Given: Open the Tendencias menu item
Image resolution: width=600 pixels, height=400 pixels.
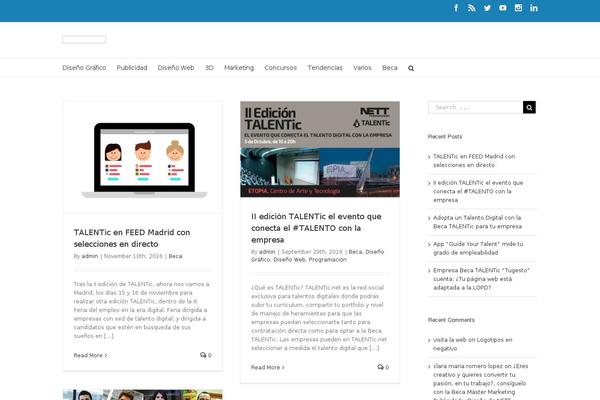Looking at the screenshot, I should [325, 68].
